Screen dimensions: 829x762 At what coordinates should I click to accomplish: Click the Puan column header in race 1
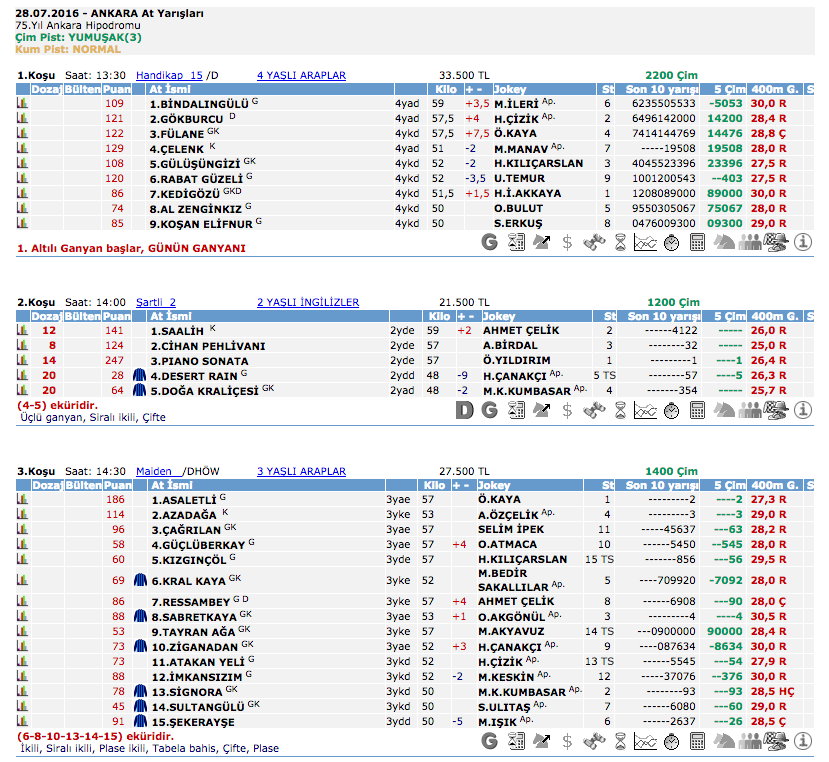point(118,89)
